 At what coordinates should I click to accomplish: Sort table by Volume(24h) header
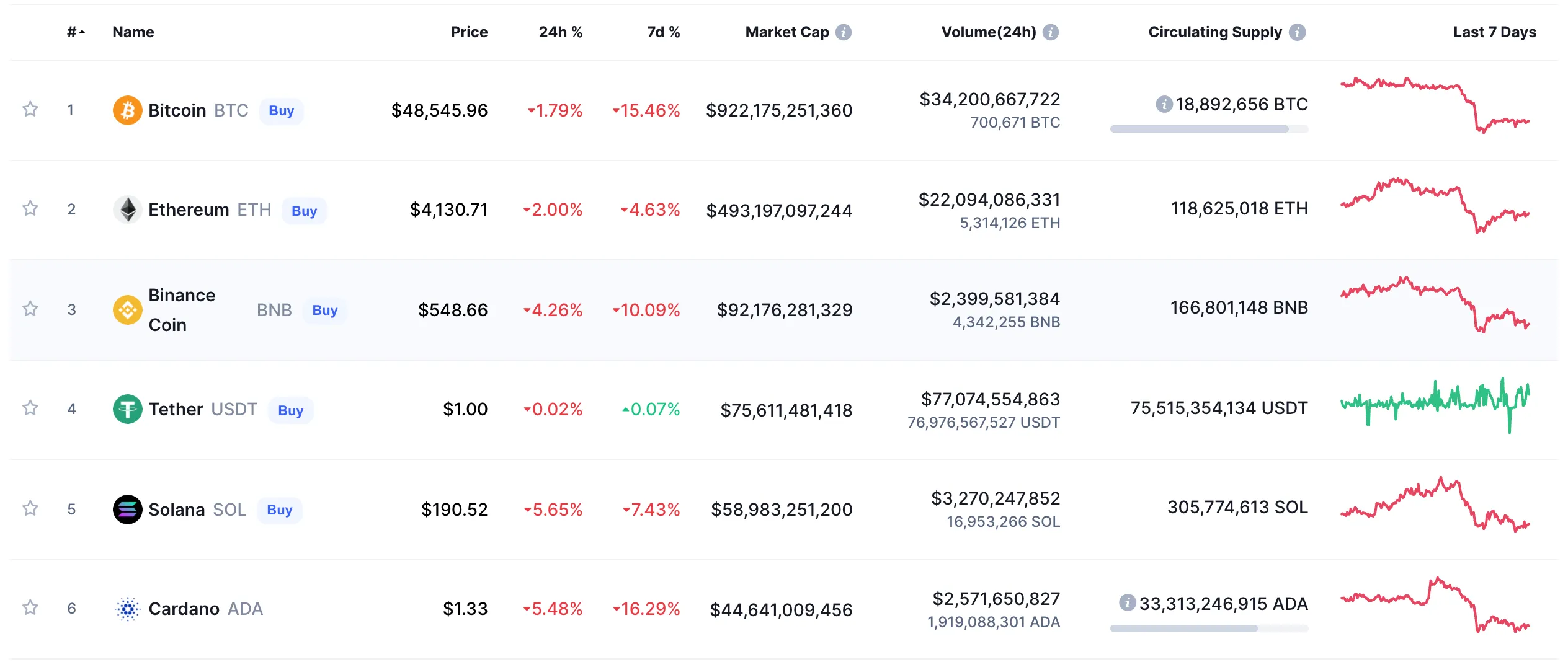tap(989, 32)
